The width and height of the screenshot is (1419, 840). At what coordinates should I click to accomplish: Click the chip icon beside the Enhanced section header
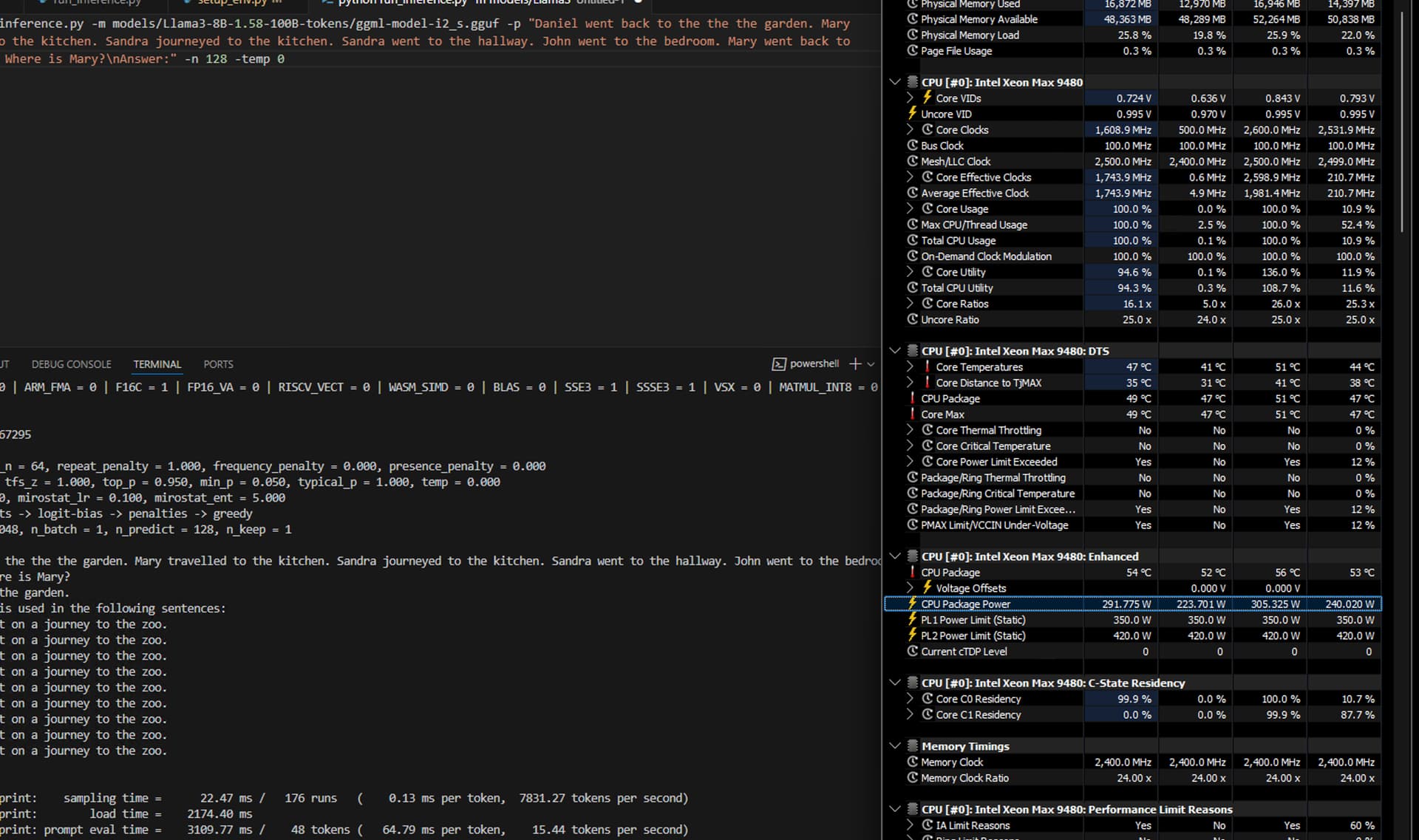click(x=913, y=556)
